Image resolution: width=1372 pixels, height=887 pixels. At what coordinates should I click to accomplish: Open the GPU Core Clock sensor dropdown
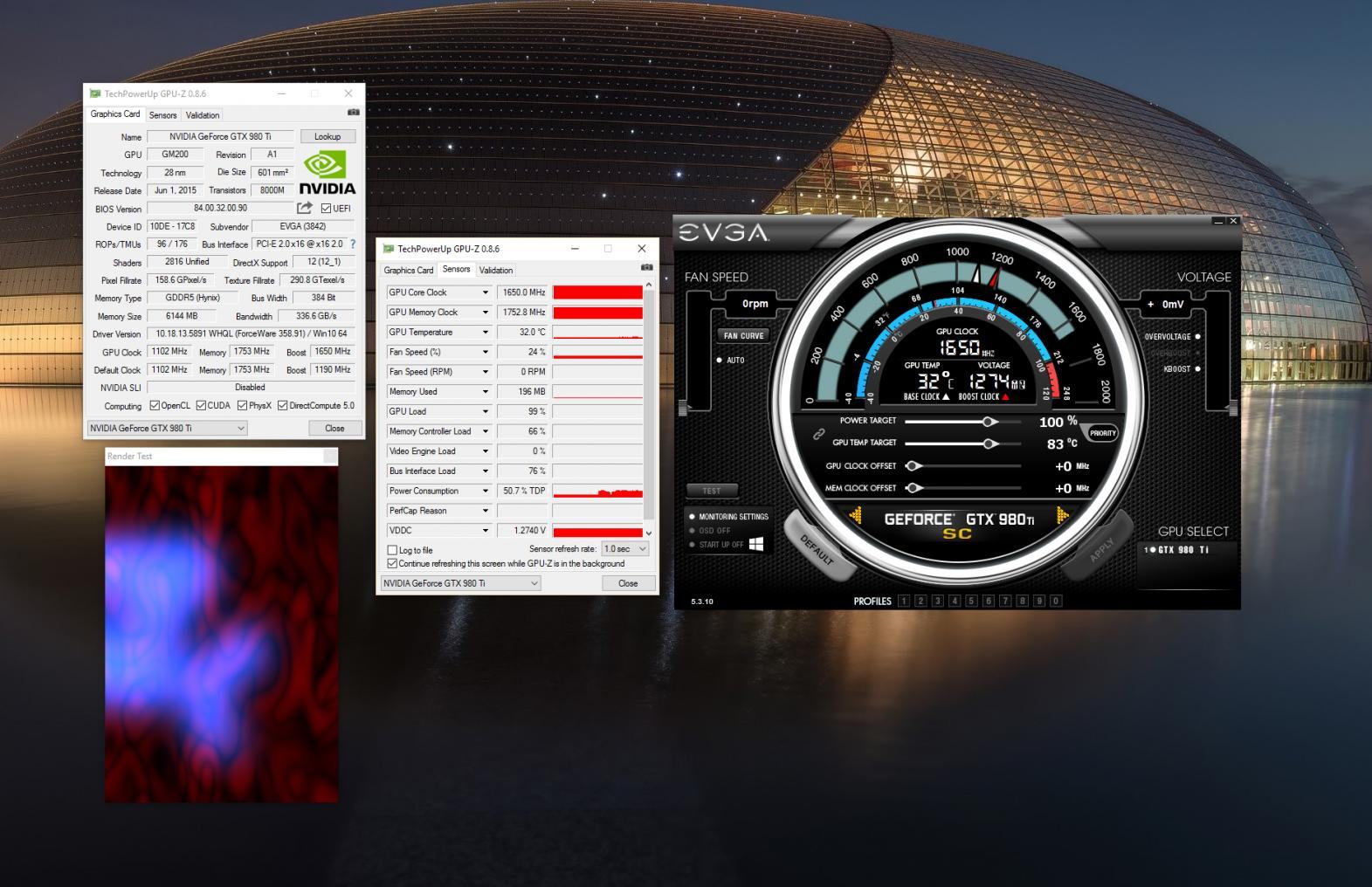(486, 292)
